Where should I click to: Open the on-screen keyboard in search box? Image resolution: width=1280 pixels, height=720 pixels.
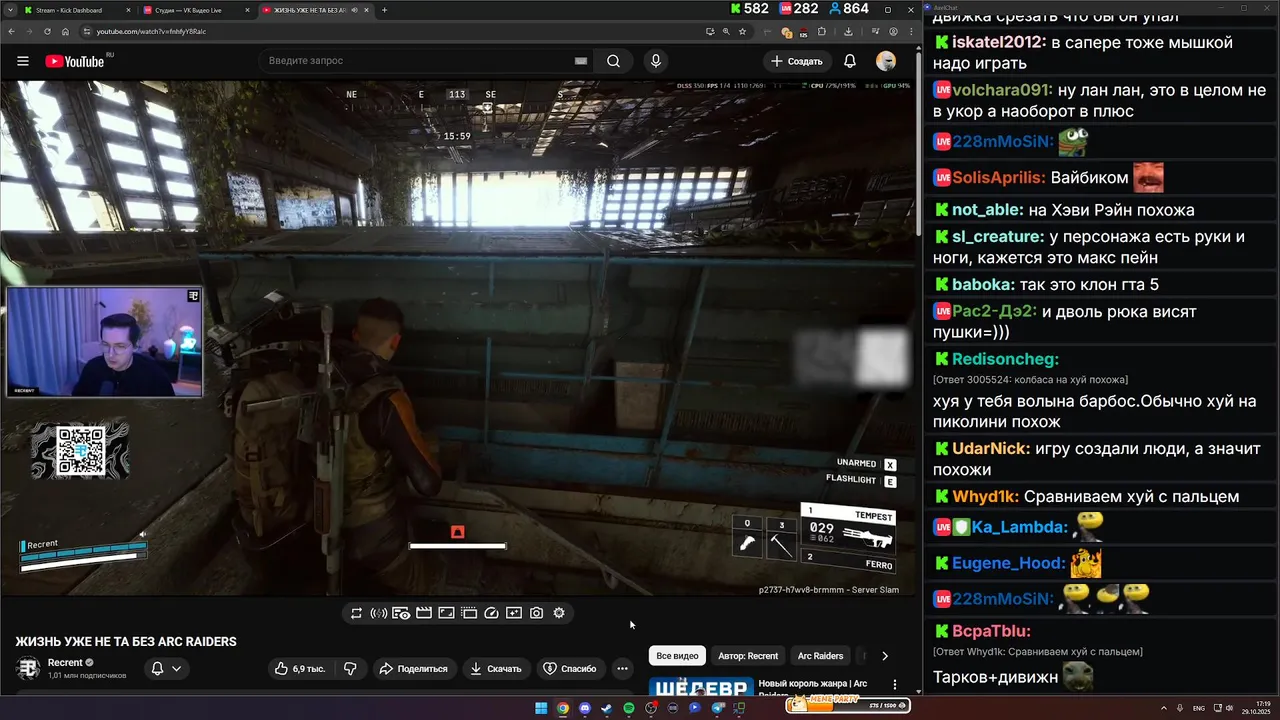pyautogui.click(x=581, y=61)
